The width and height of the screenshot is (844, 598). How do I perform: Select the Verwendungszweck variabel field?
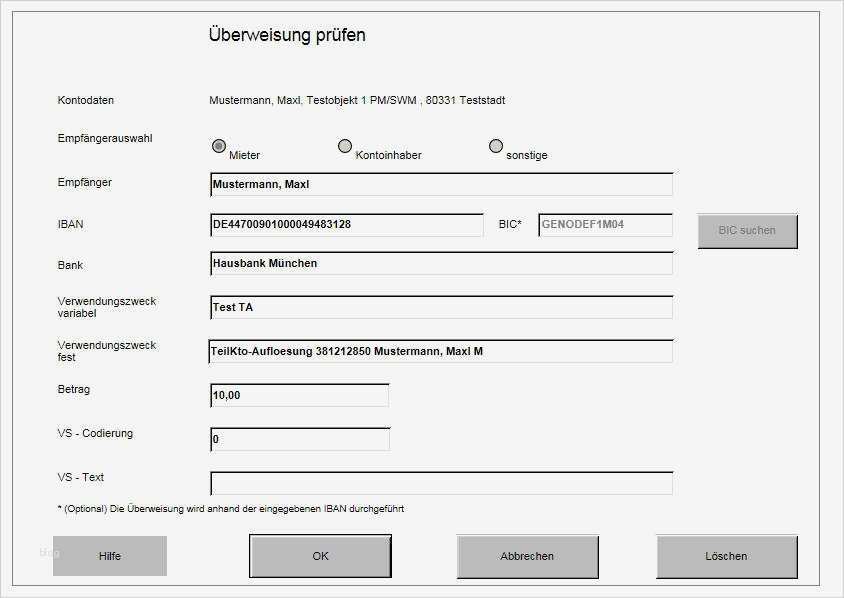pos(440,307)
